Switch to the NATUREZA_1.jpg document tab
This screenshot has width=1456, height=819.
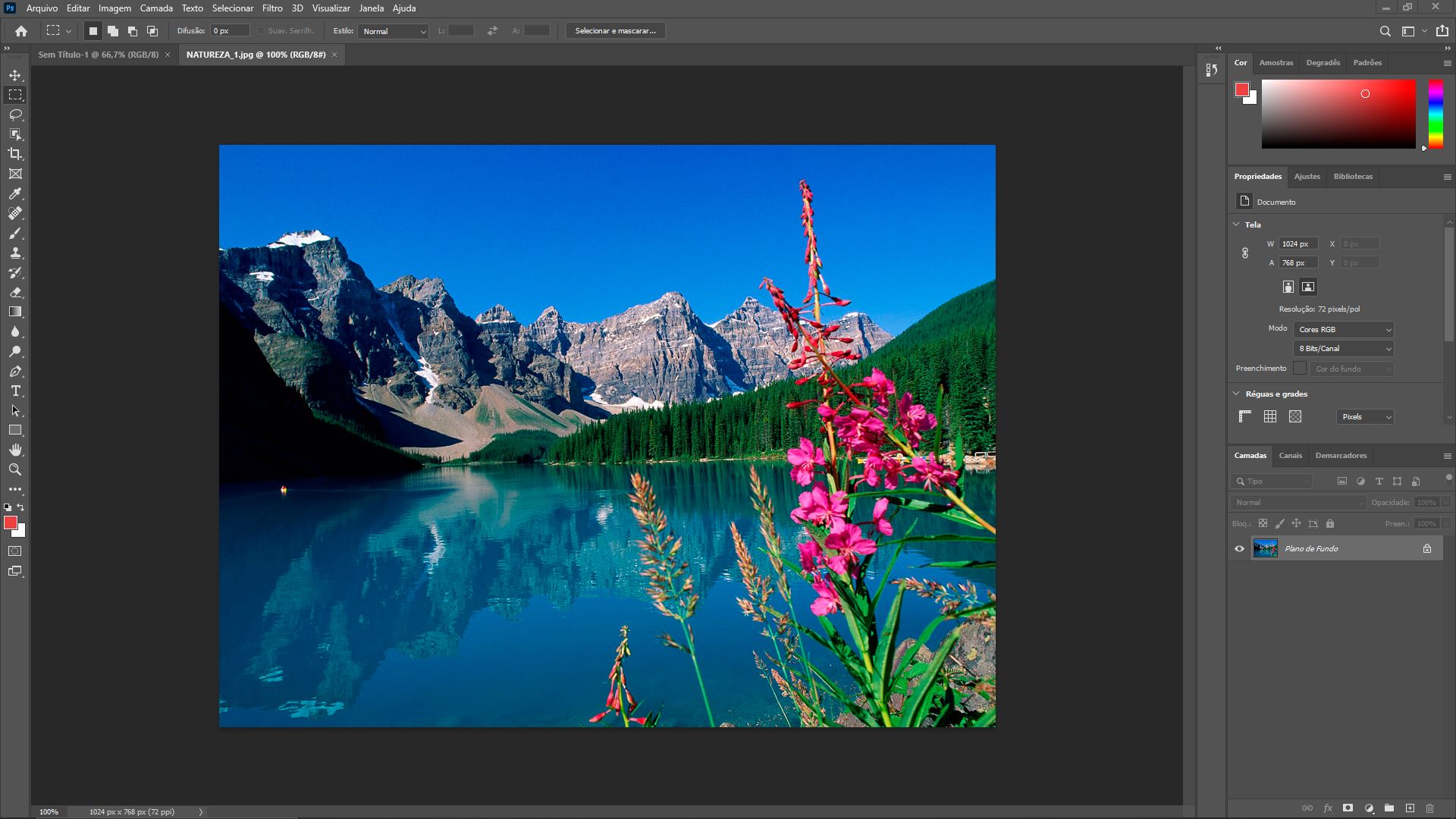[258, 54]
